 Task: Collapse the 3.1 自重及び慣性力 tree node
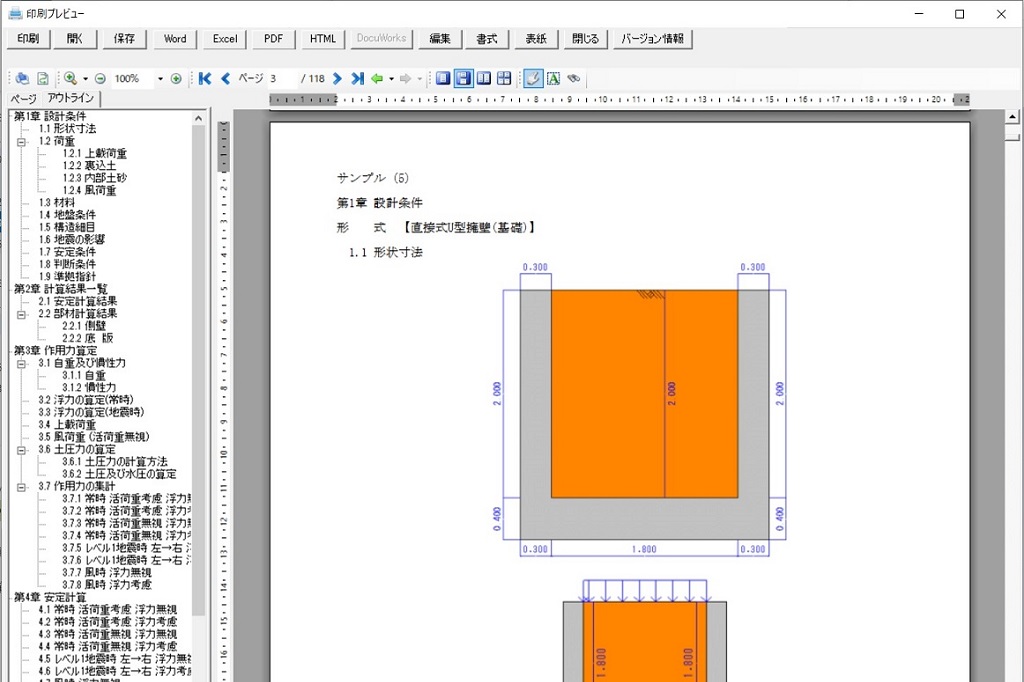coord(22,363)
